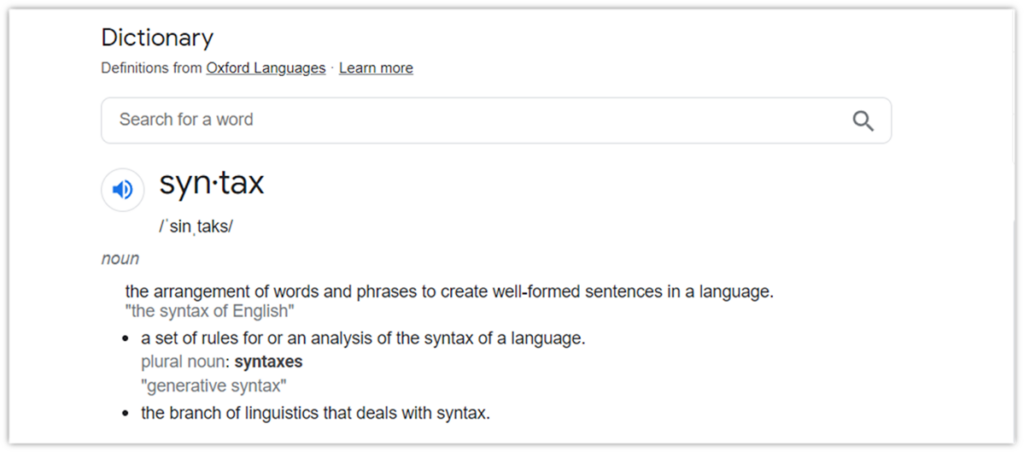Screen dimensions: 1024x453
Task: Click the phonetic spelling of syntax
Action: (x=195, y=226)
